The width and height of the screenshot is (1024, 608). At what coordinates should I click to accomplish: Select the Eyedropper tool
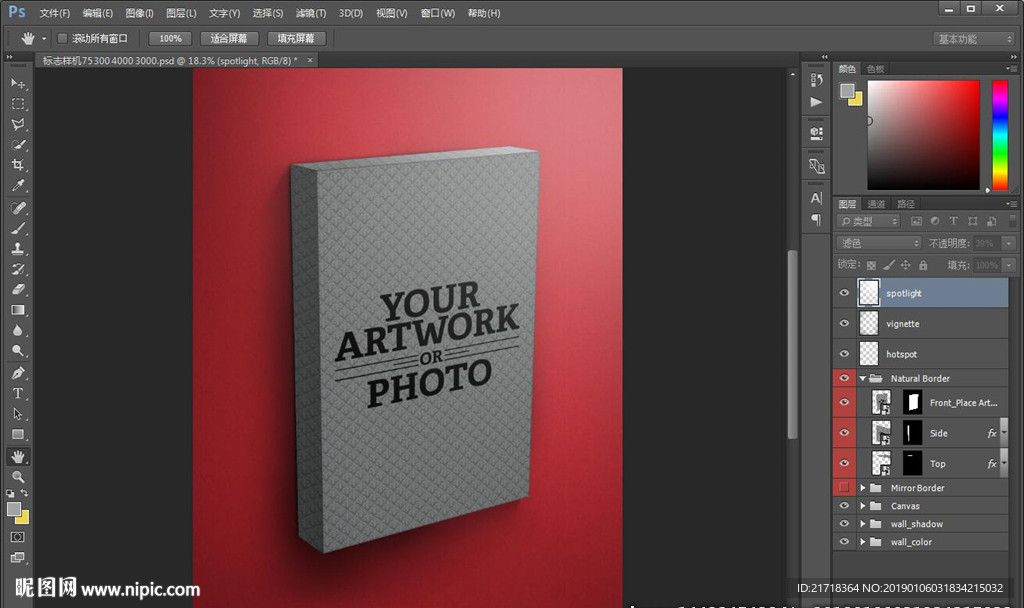click(x=18, y=185)
